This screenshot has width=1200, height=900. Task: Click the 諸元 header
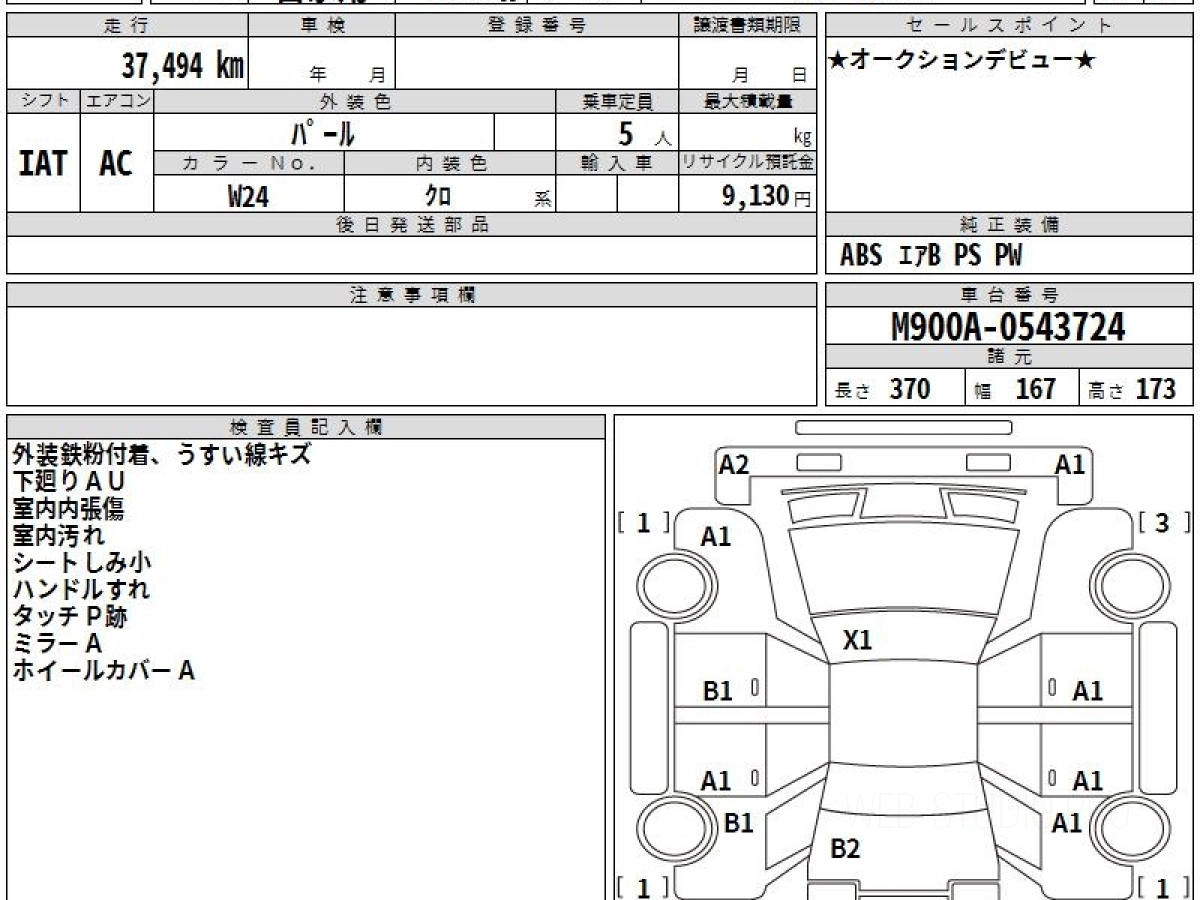click(x=1009, y=357)
